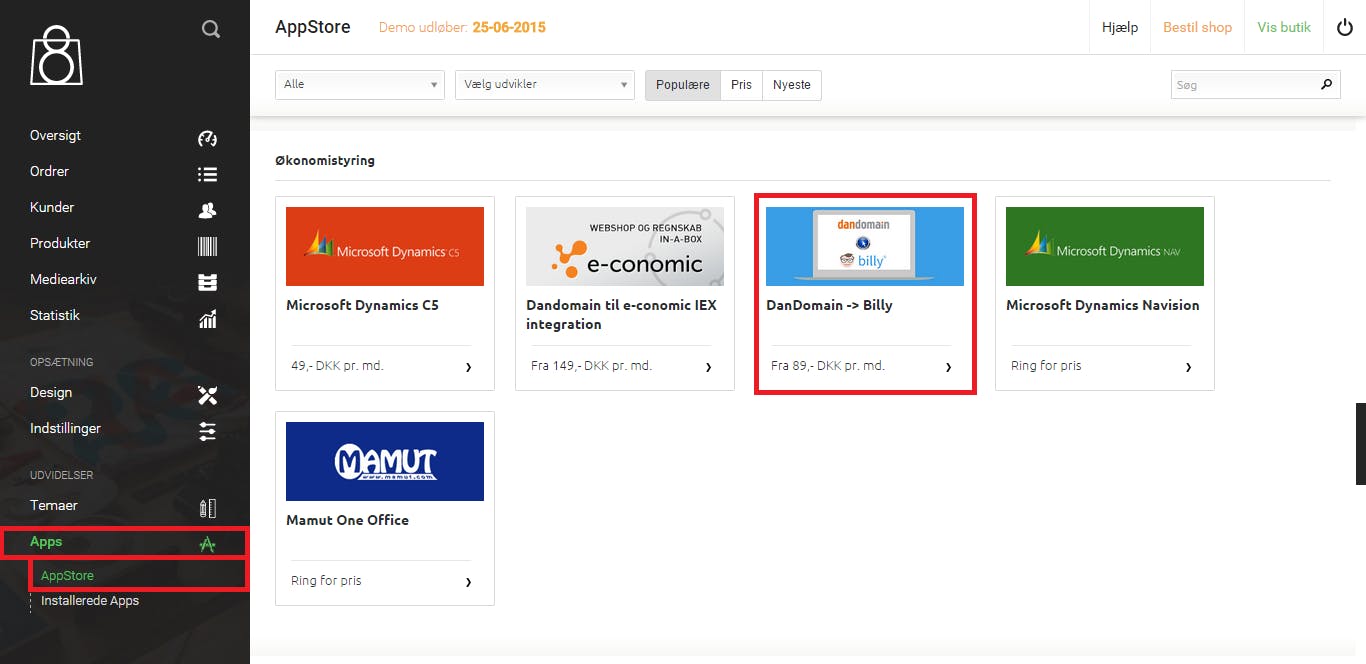The width and height of the screenshot is (1366, 664).
Task: Click the arrow next to Fra 149,- DKK
Action: click(708, 367)
